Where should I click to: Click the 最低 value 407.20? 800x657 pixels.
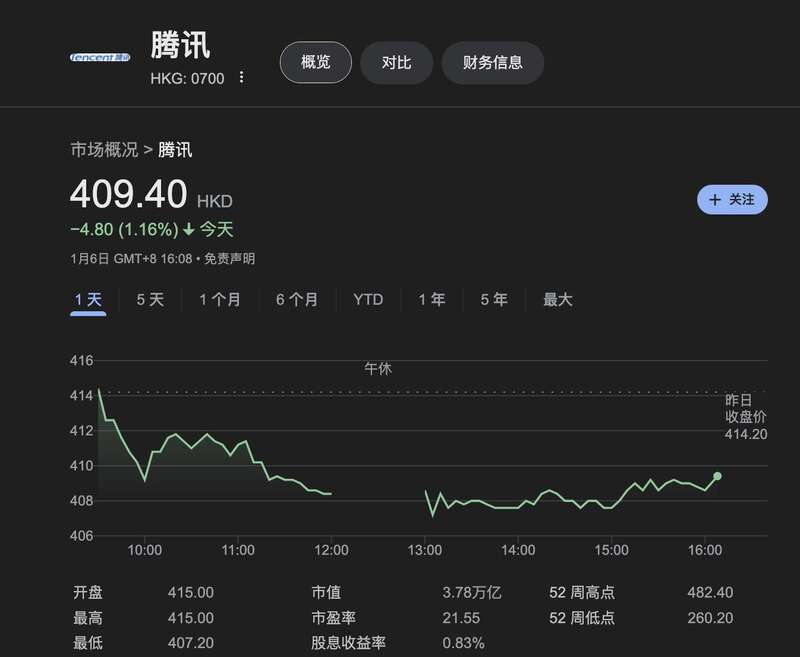[191, 643]
